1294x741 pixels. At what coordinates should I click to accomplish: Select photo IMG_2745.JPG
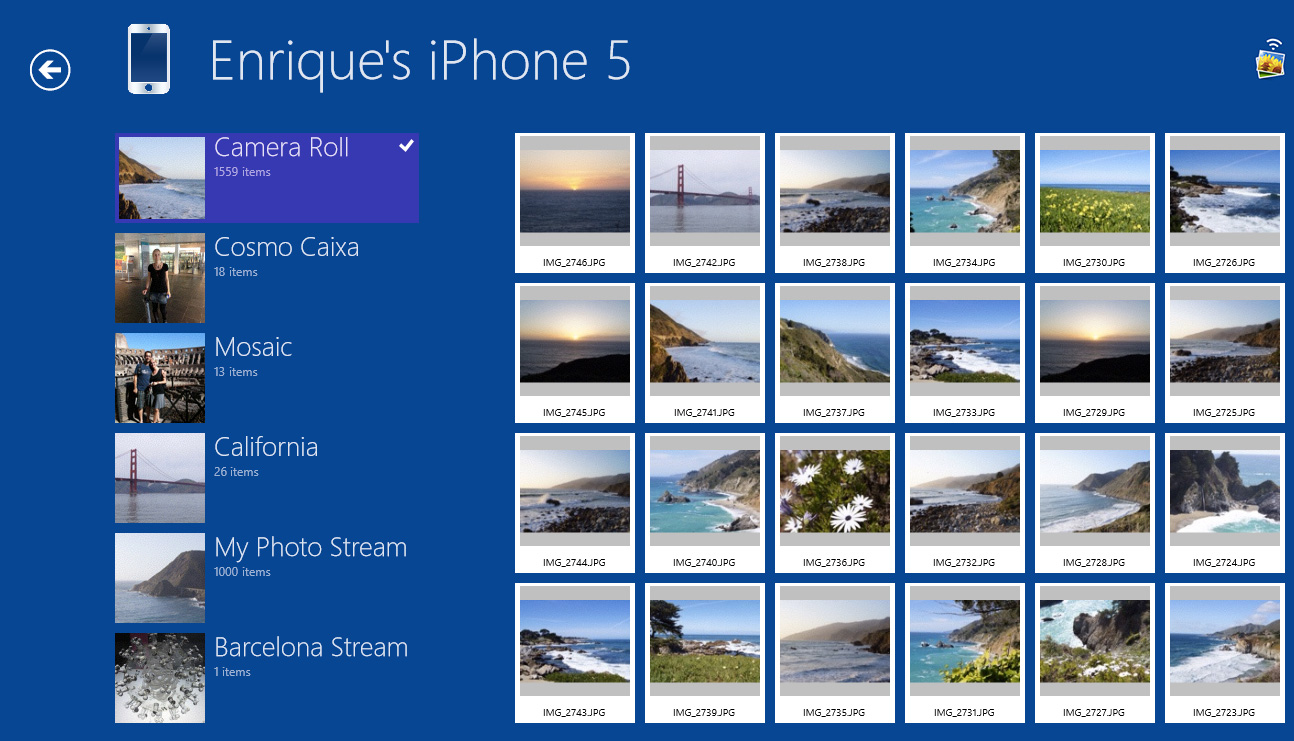pyautogui.click(x=575, y=353)
